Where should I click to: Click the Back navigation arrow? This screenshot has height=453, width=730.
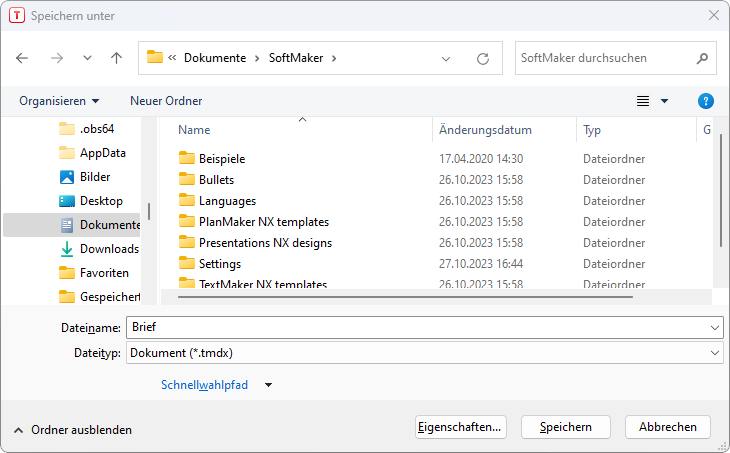click(22, 58)
